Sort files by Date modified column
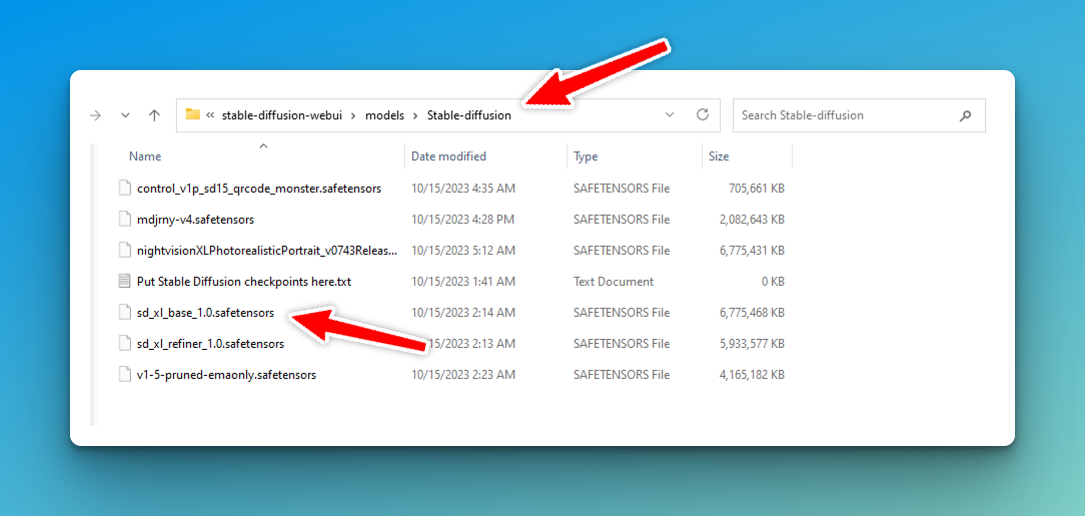 coord(448,156)
